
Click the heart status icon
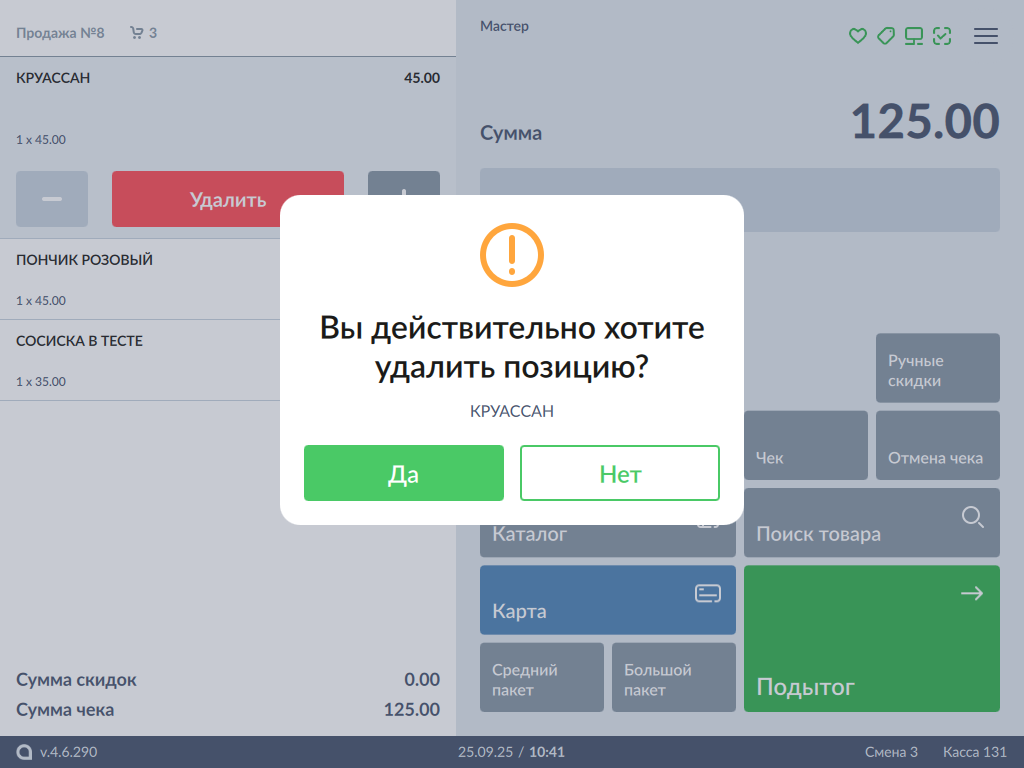857,36
